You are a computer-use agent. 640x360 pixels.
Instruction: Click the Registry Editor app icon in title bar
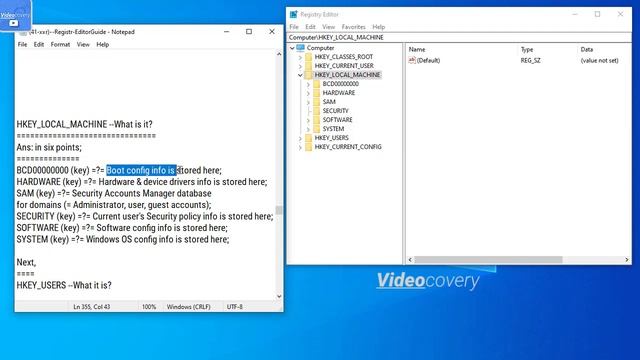(293, 14)
